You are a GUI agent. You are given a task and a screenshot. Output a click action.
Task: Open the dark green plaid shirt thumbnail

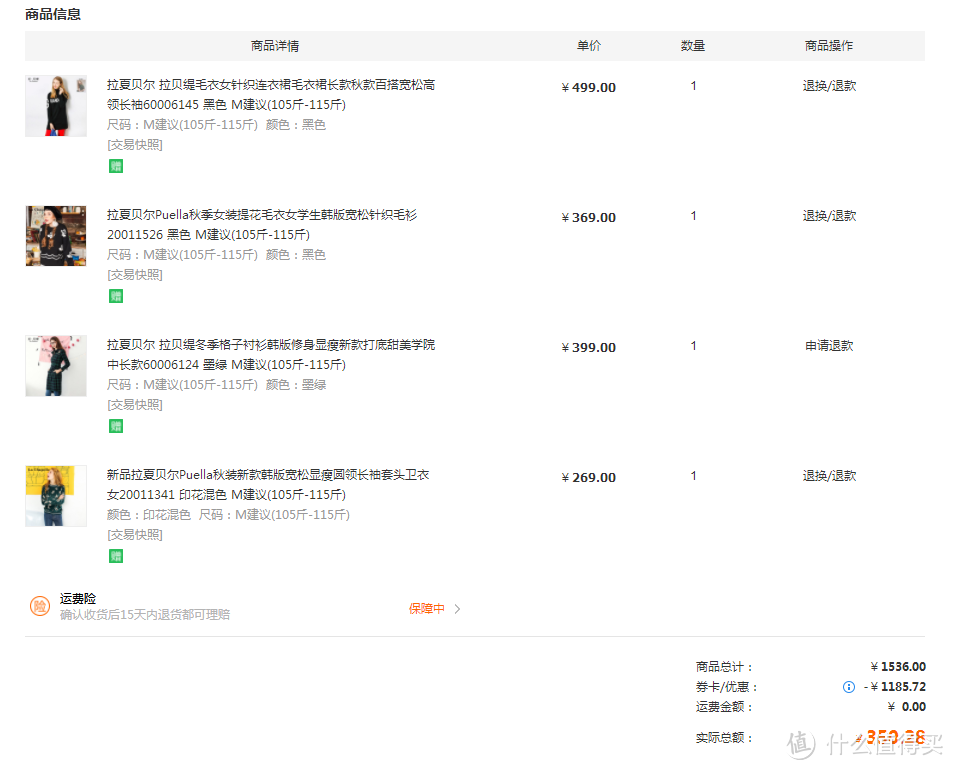pyautogui.click(x=56, y=366)
